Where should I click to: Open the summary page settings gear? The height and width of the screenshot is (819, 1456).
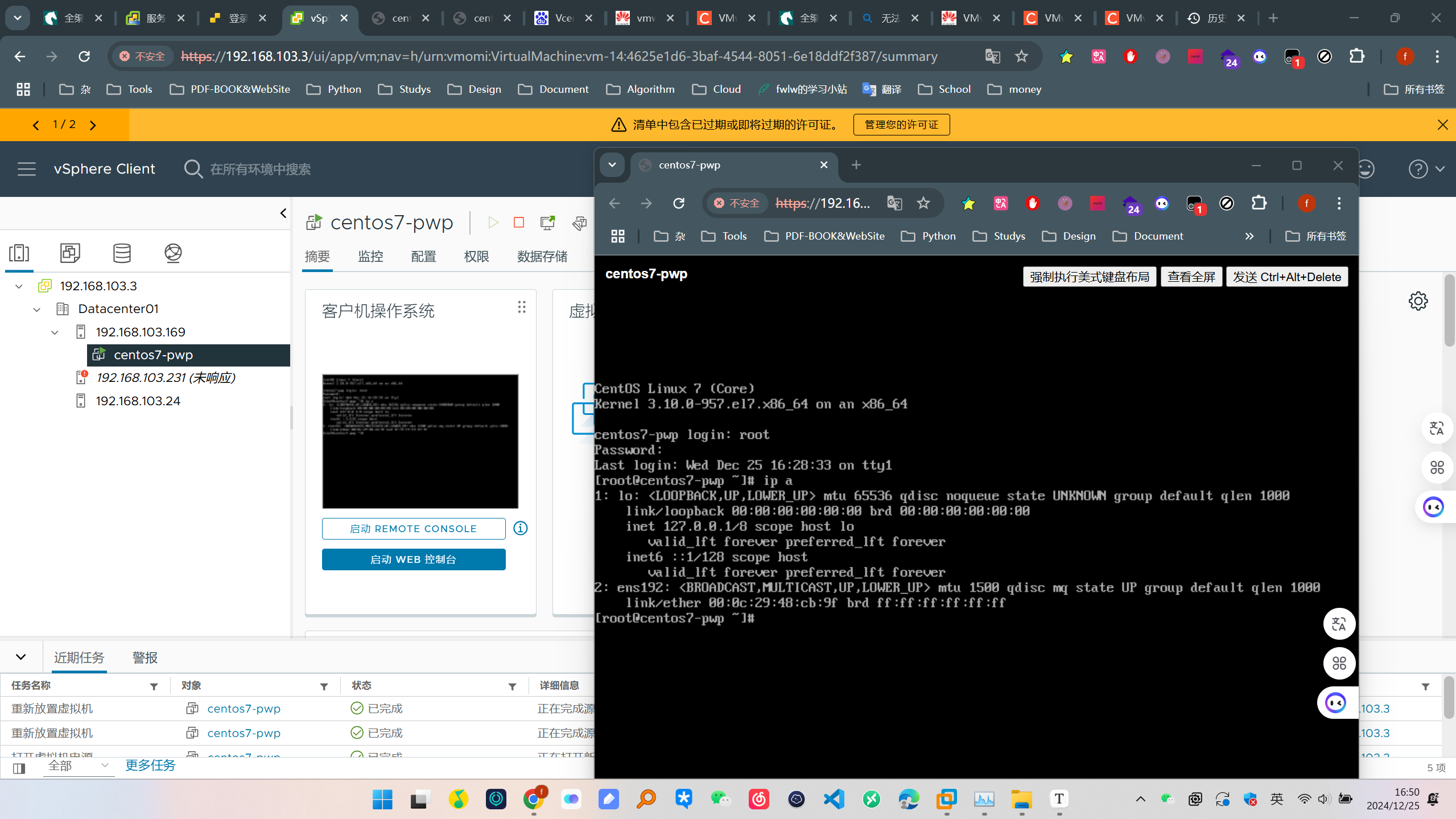[x=1418, y=301]
